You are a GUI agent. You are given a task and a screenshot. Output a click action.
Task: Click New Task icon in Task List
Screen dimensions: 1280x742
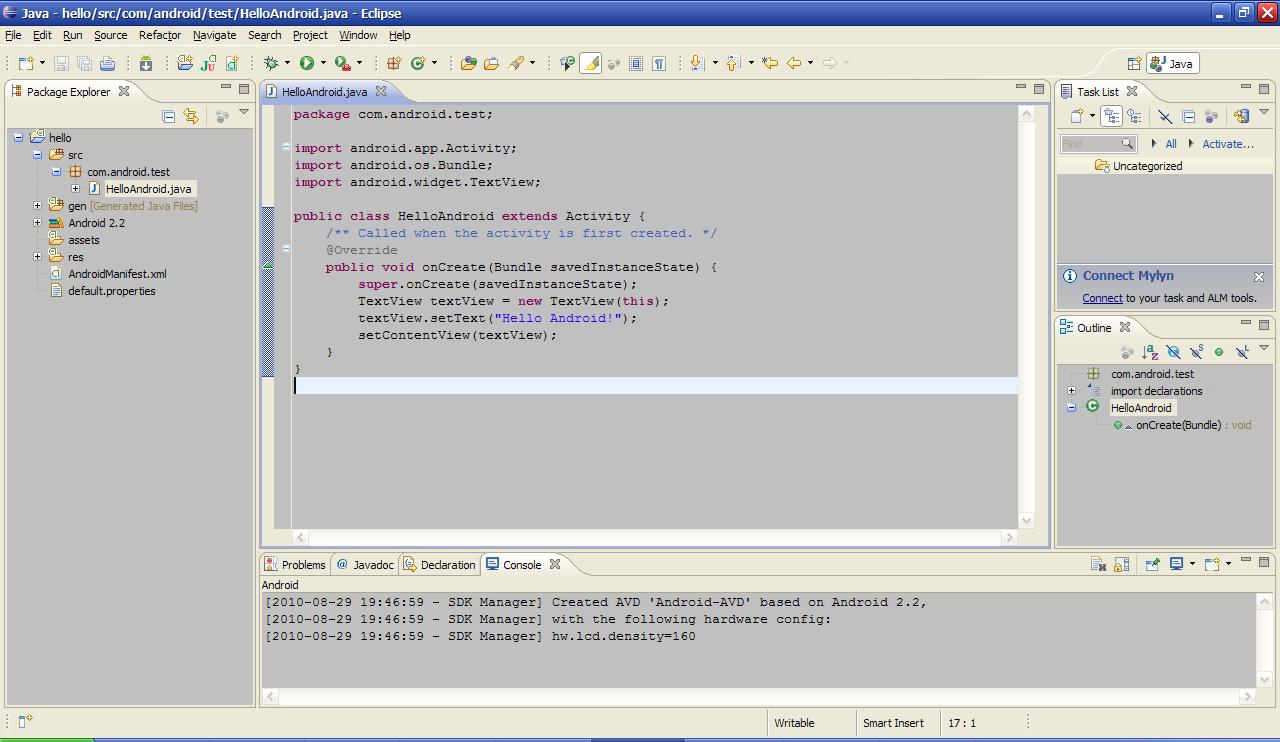click(1077, 117)
